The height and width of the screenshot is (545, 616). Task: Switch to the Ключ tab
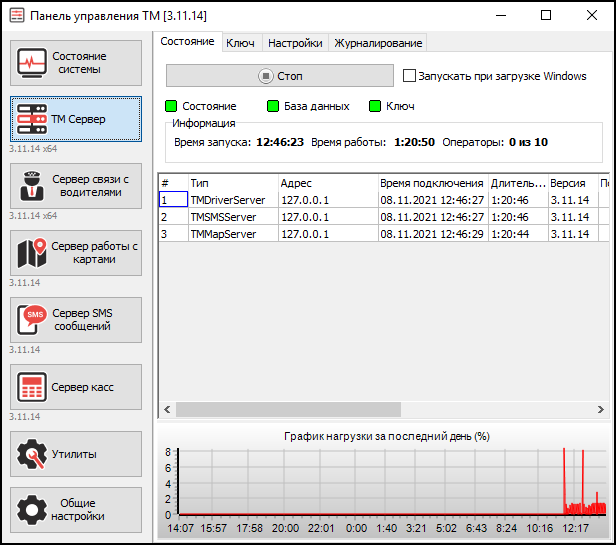pyautogui.click(x=240, y=43)
